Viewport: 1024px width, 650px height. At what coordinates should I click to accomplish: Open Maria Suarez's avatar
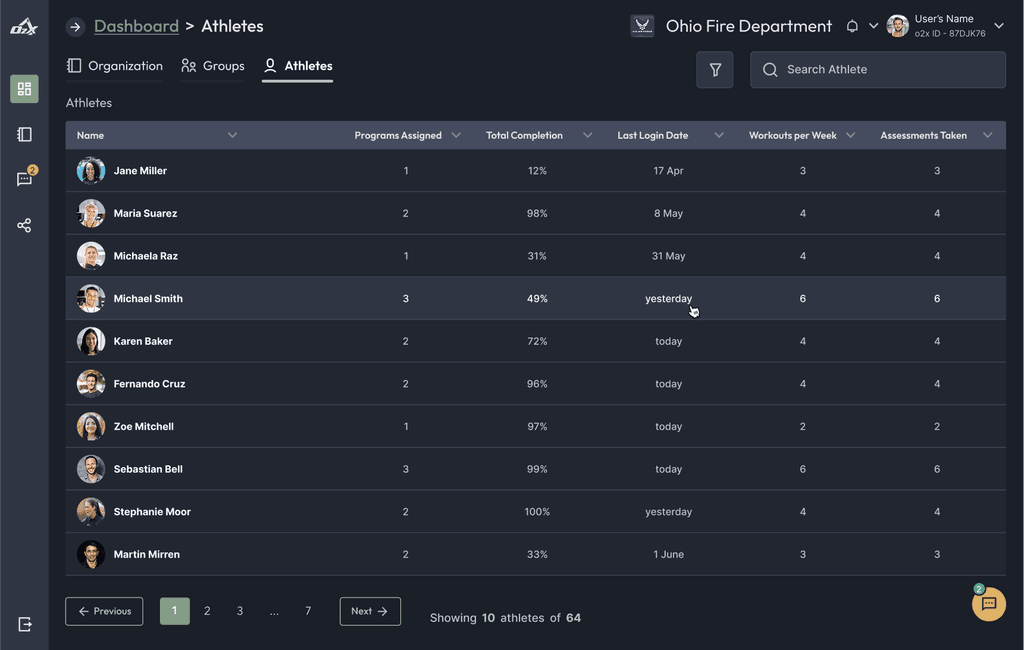coord(91,213)
